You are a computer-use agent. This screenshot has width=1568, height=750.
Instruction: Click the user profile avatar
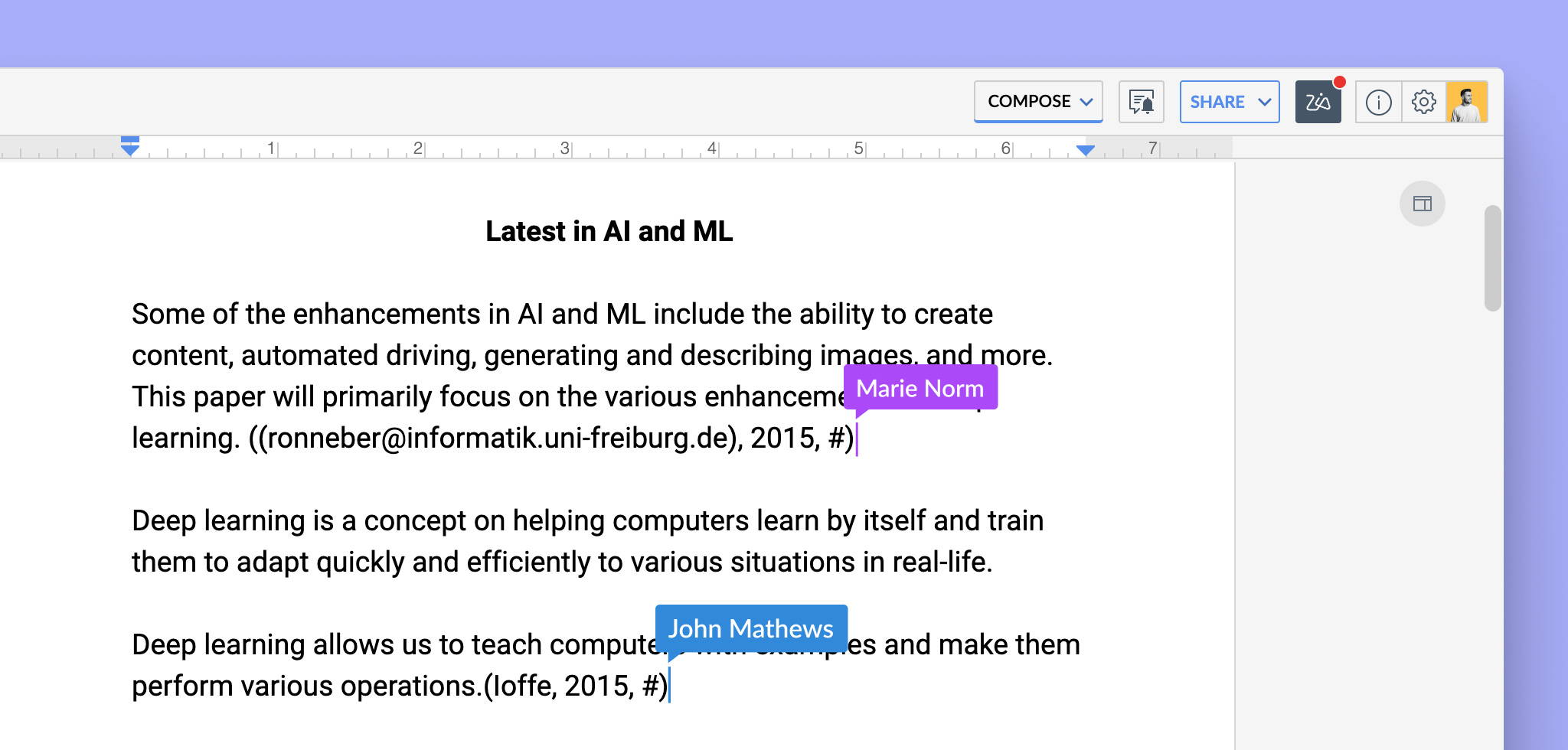(x=1466, y=102)
